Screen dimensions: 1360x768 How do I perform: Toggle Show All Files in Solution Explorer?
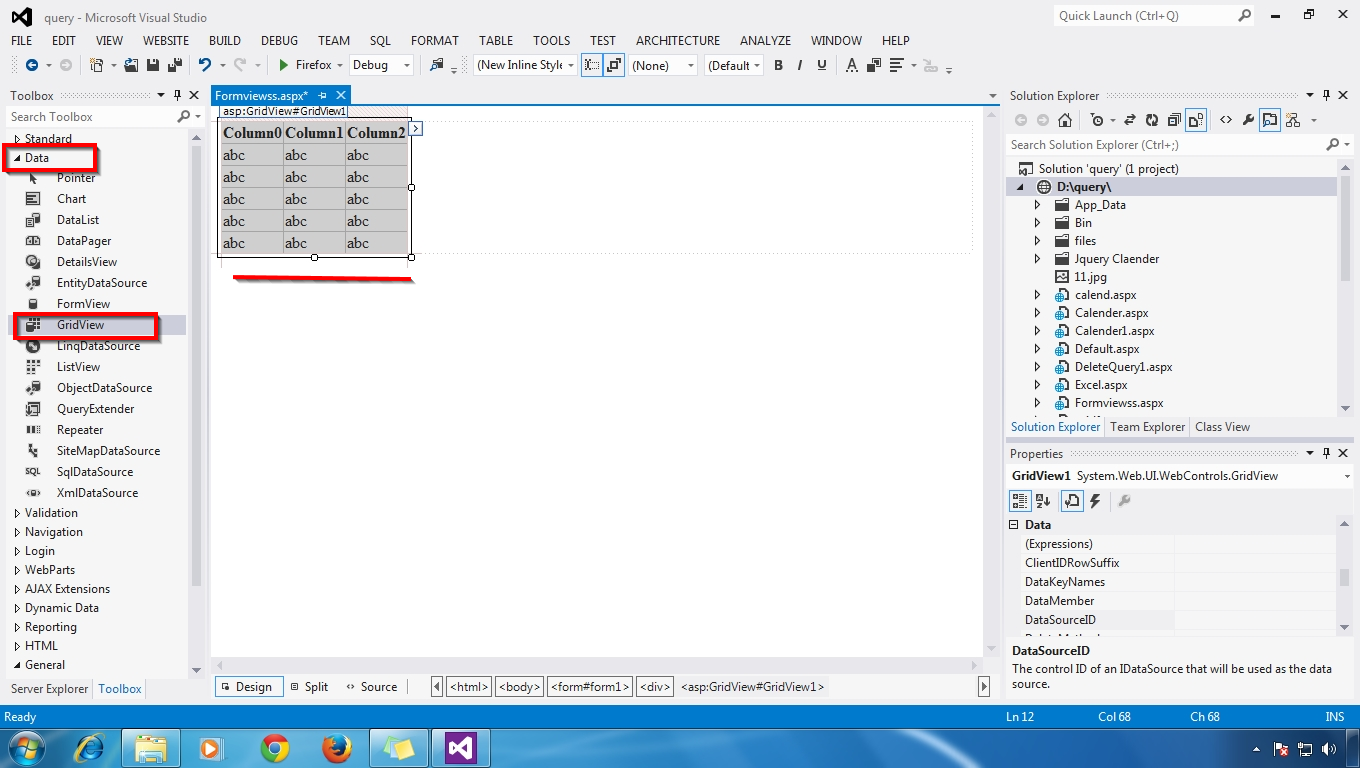[x=1196, y=120]
